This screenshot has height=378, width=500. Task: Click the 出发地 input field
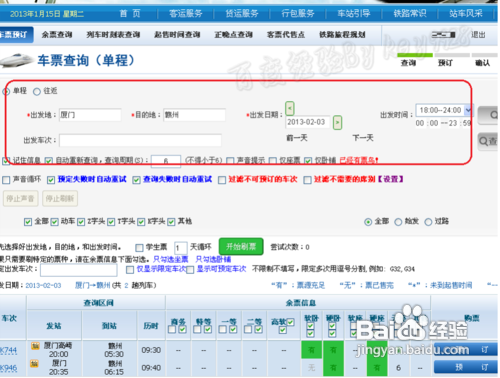[x=90, y=115]
